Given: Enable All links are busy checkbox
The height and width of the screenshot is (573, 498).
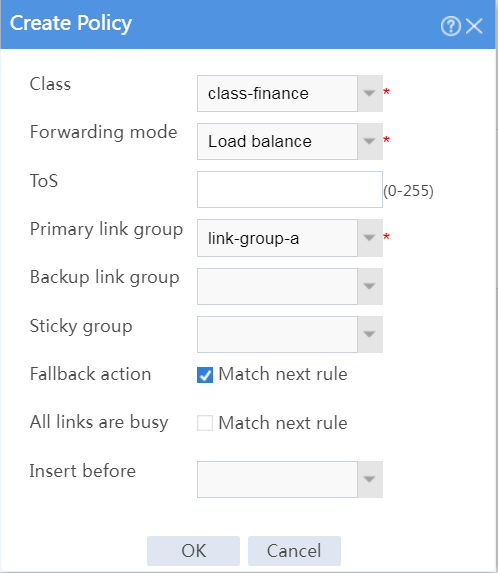Looking at the screenshot, I should click(x=205, y=423).
